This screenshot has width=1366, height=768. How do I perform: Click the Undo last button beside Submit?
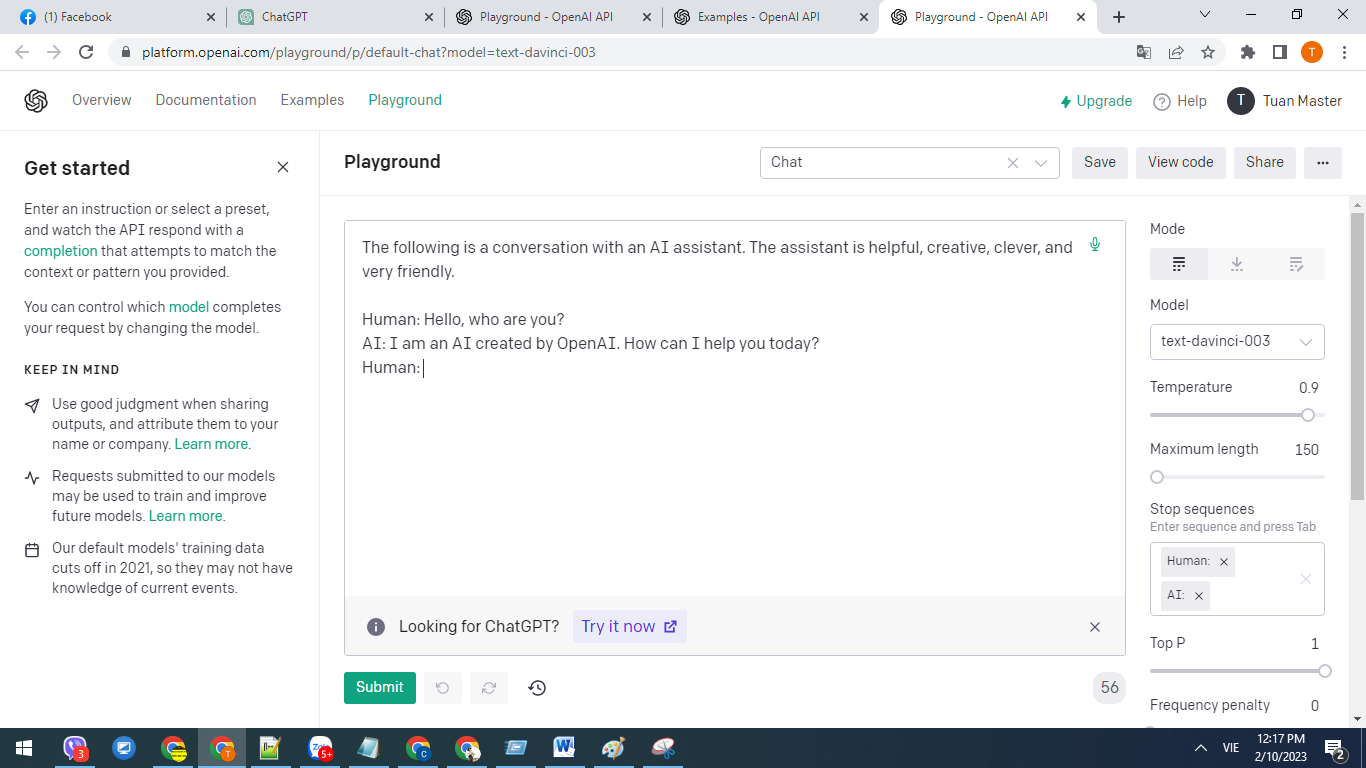click(x=442, y=688)
